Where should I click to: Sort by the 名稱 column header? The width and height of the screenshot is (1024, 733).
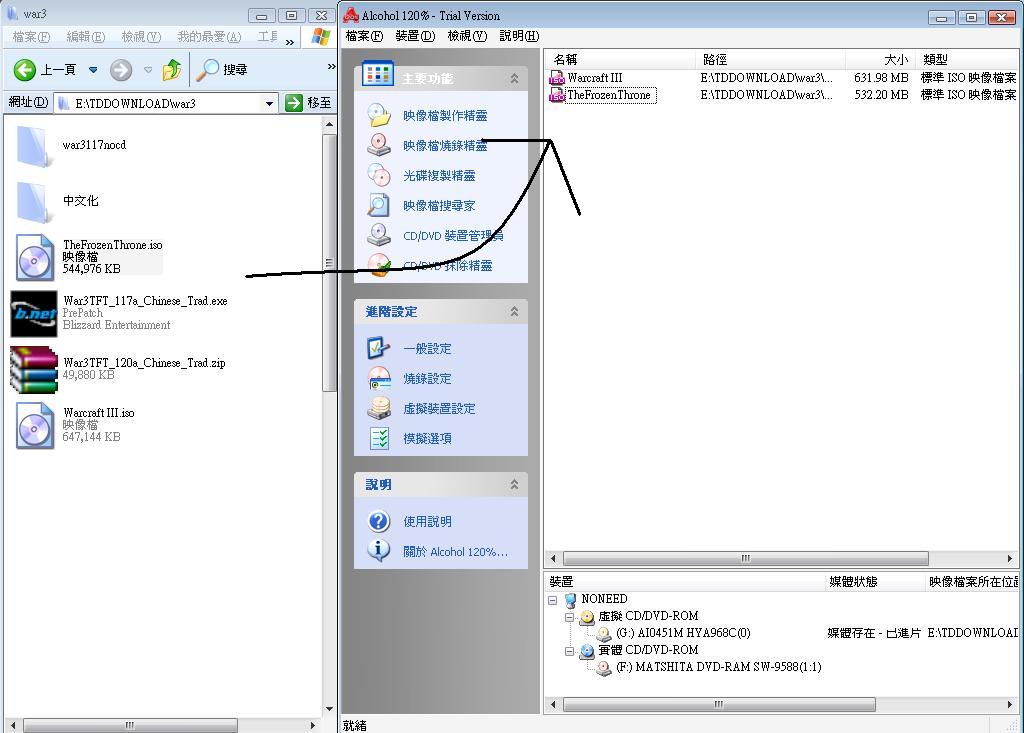click(618, 59)
